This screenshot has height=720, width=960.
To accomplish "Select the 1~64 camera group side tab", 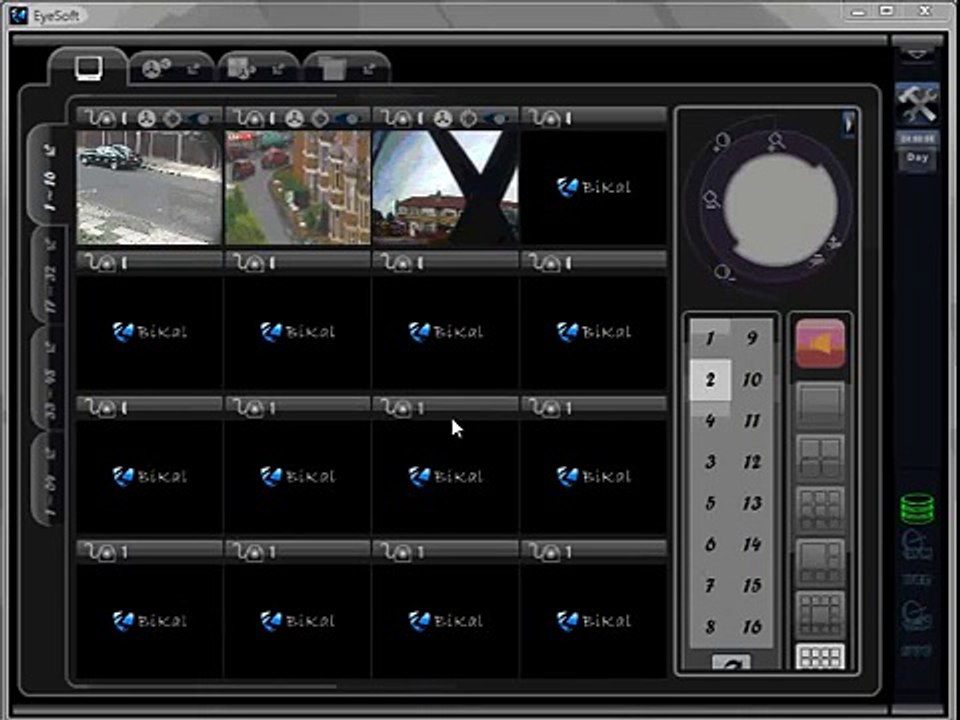I will 50,479.
